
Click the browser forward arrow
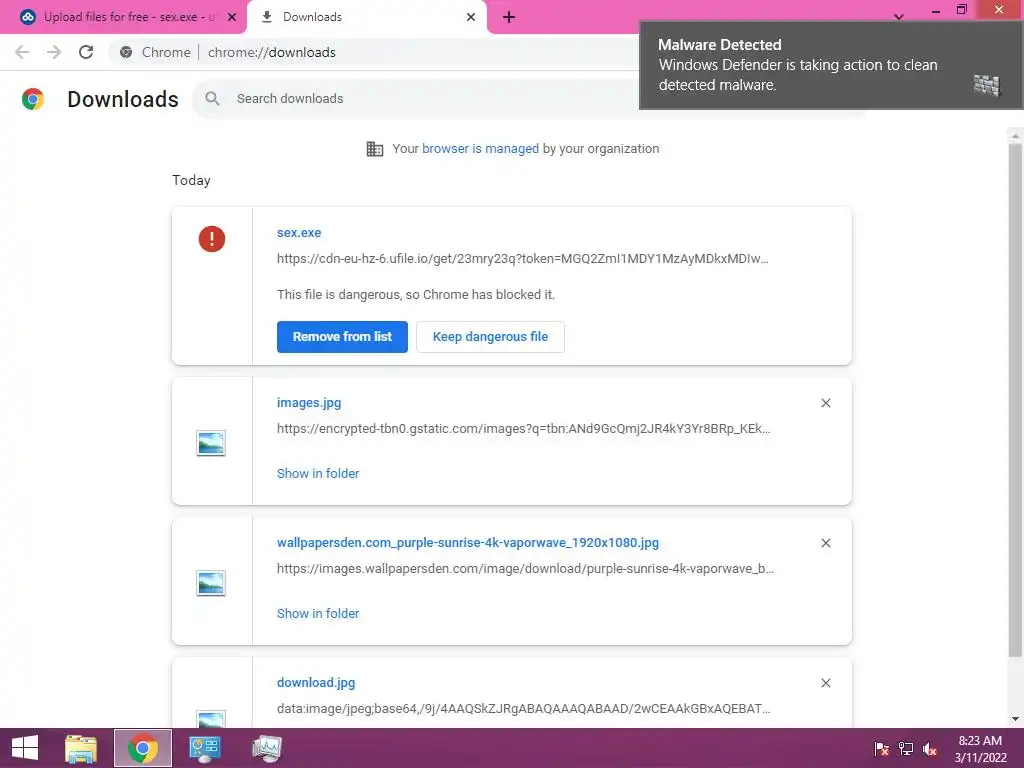point(54,52)
